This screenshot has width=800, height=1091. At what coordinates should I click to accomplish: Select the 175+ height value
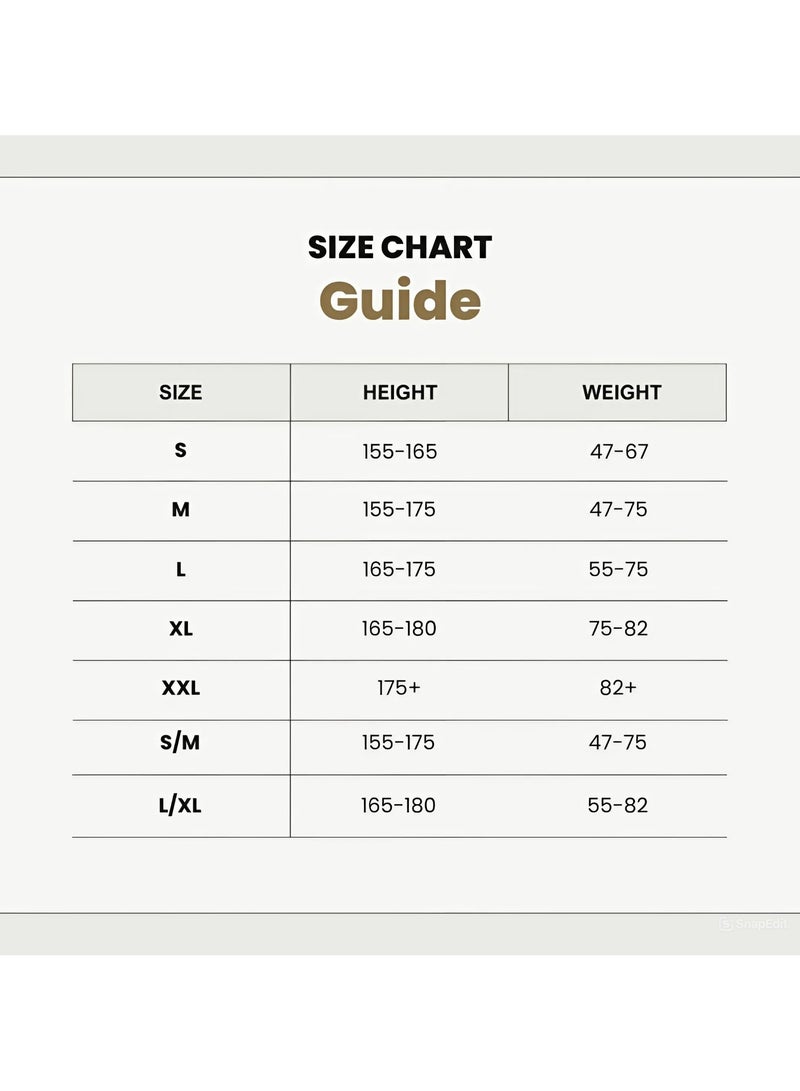pos(399,688)
